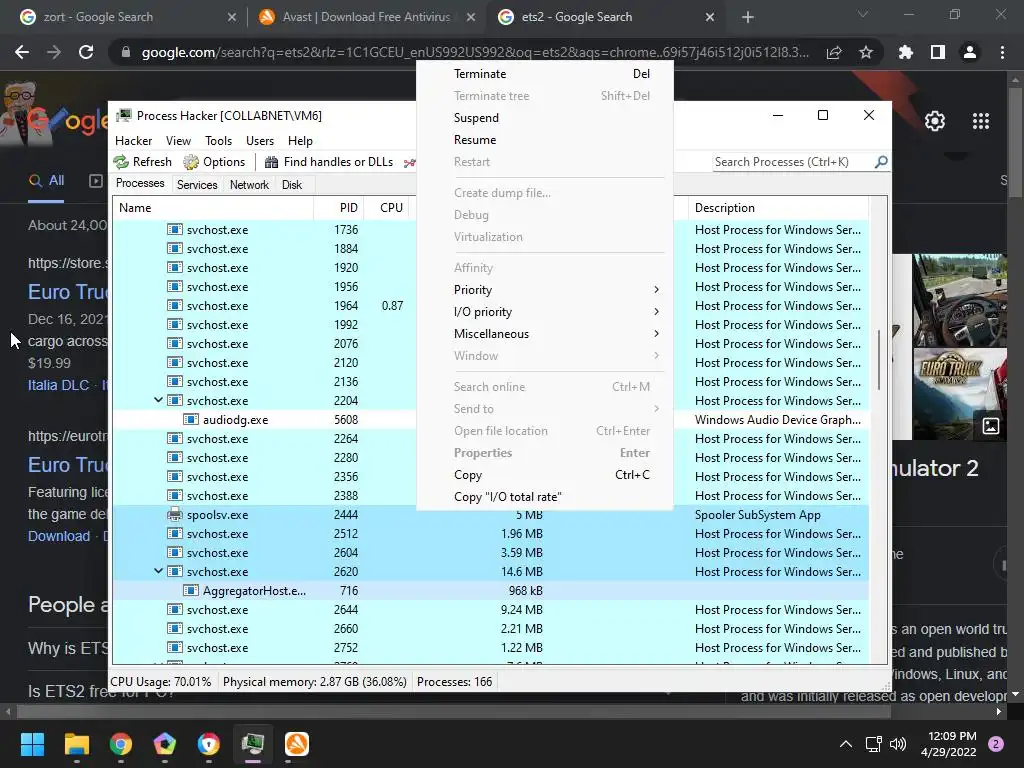Select the spoolsv.exe process row
The width and height of the screenshot is (1024, 768).
(x=490, y=515)
